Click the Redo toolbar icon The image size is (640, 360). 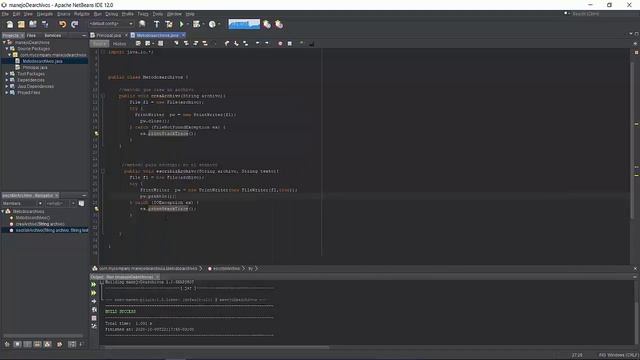[75, 24]
